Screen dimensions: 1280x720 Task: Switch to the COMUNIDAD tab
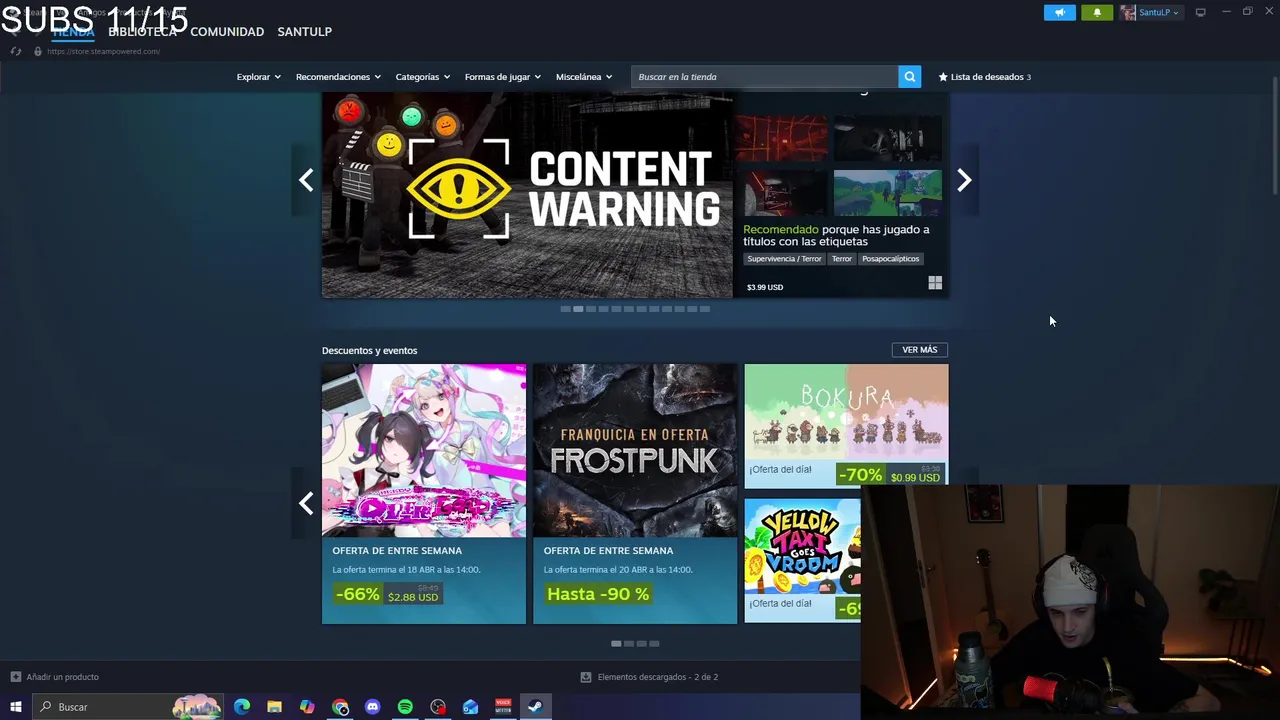[x=227, y=31]
